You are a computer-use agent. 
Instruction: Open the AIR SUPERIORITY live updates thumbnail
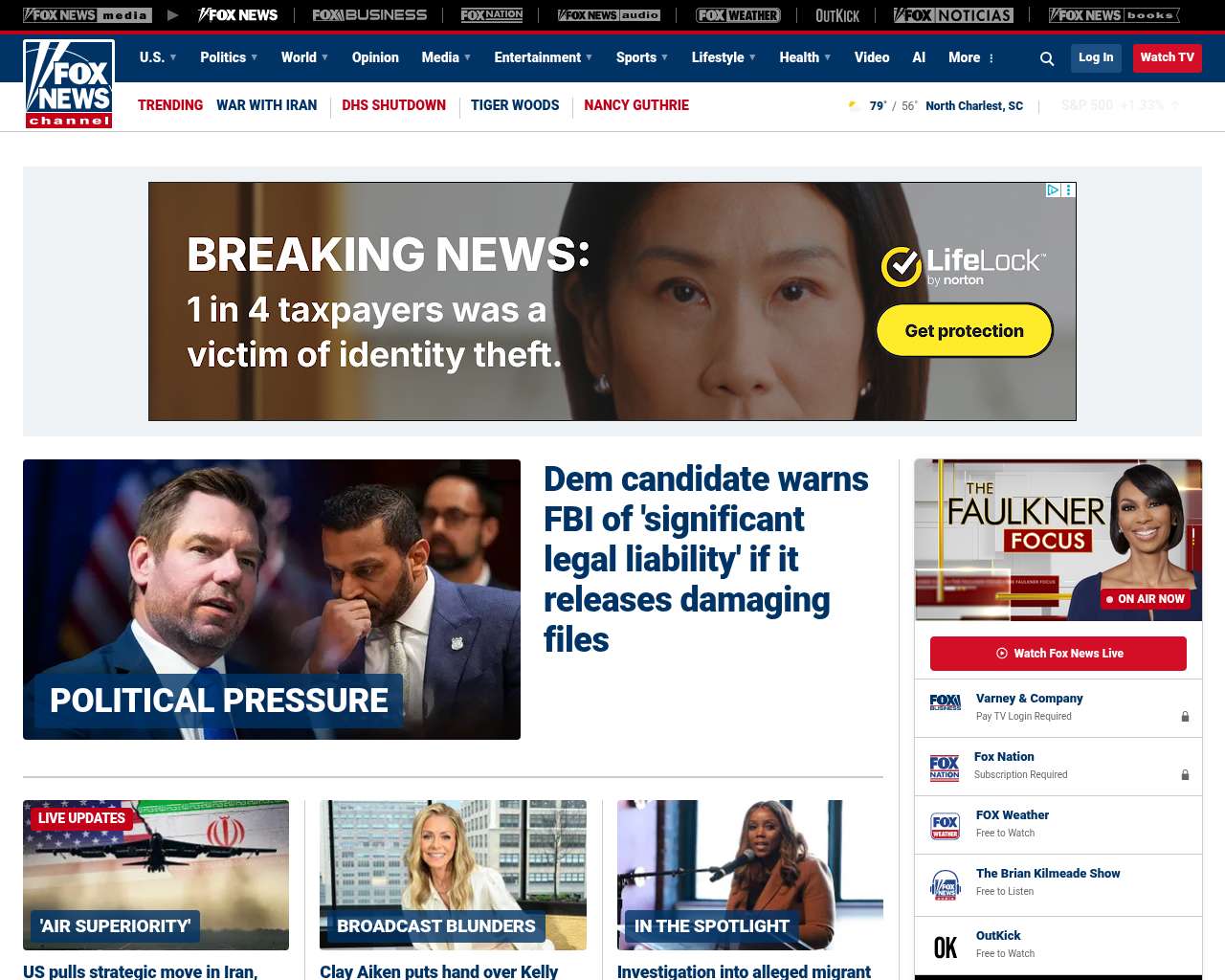coord(156,875)
